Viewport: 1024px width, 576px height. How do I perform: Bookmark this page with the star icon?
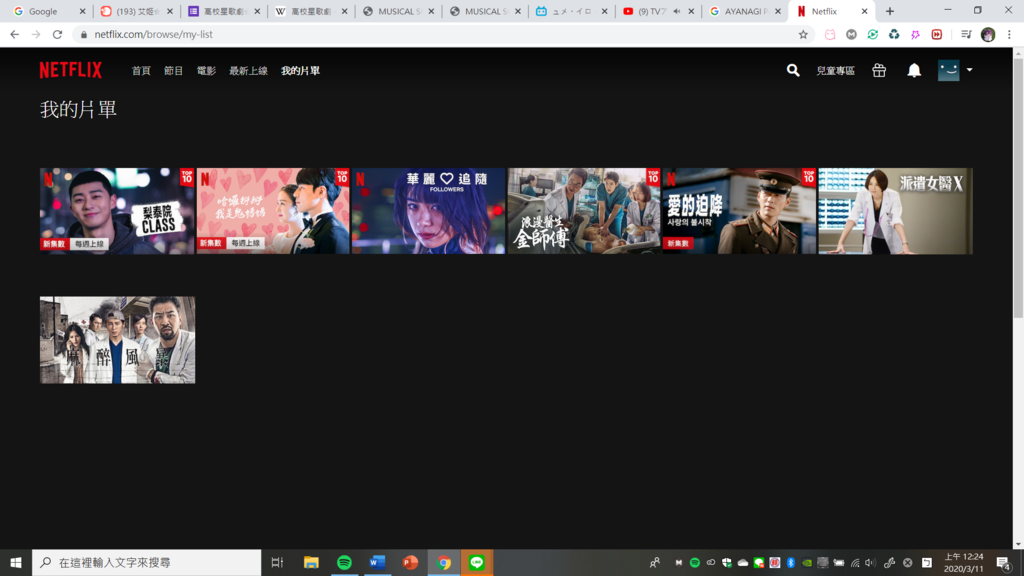pyautogui.click(x=803, y=35)
